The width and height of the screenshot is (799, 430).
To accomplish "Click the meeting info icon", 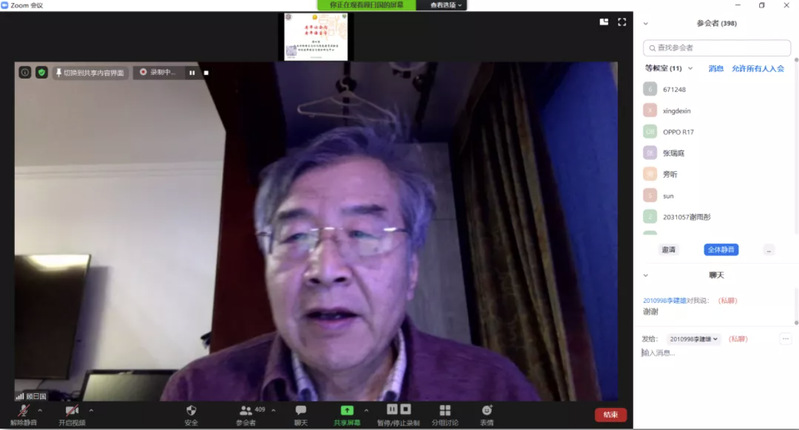I will 25,72.
